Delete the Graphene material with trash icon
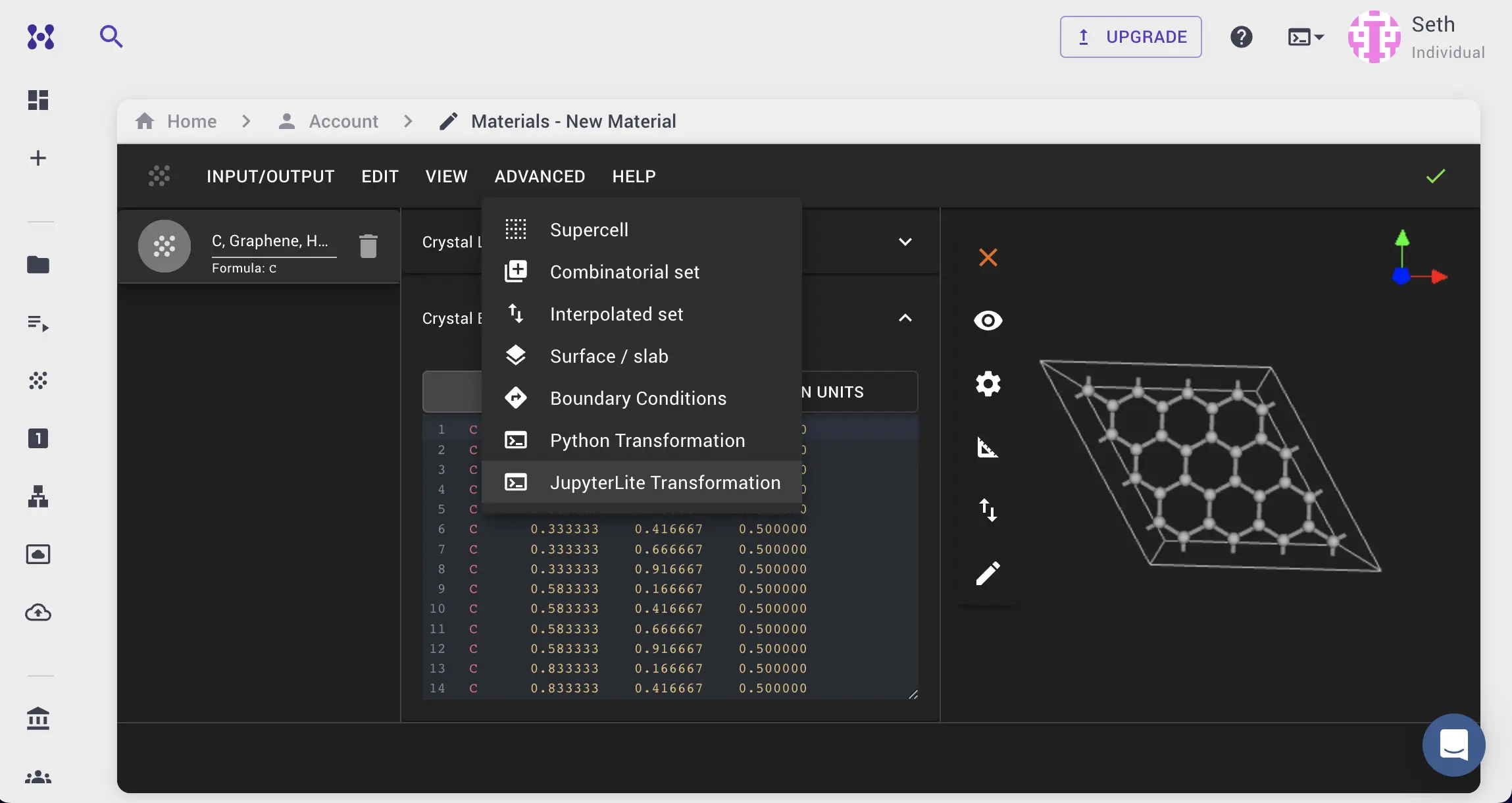The width and height of the screenshot is (1512, 803). [x=368, y=246]
